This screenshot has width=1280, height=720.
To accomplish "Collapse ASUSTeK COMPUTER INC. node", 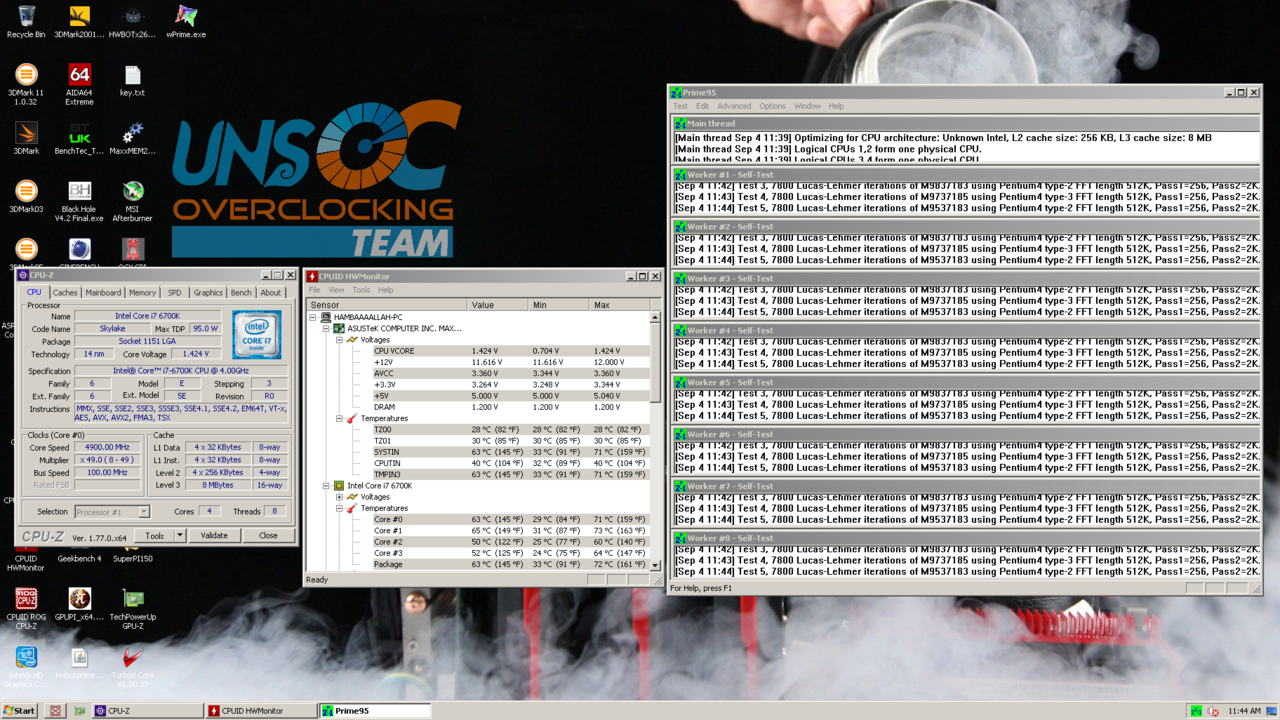I will [326, 328].
